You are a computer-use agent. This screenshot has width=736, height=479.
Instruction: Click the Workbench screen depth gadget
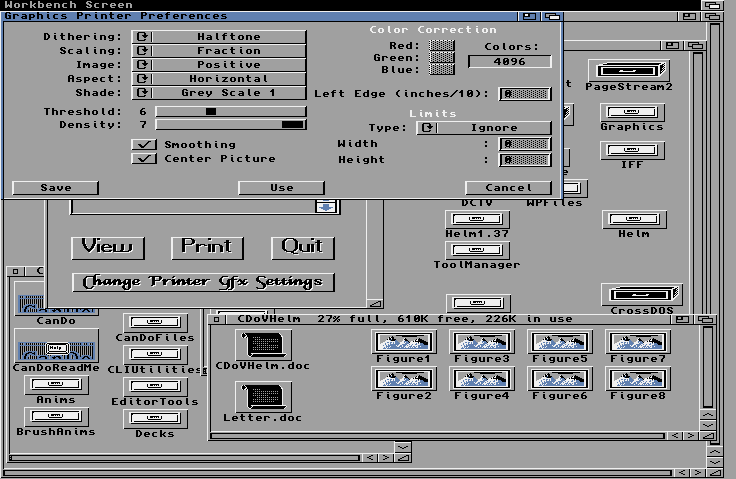click(713, 5)
